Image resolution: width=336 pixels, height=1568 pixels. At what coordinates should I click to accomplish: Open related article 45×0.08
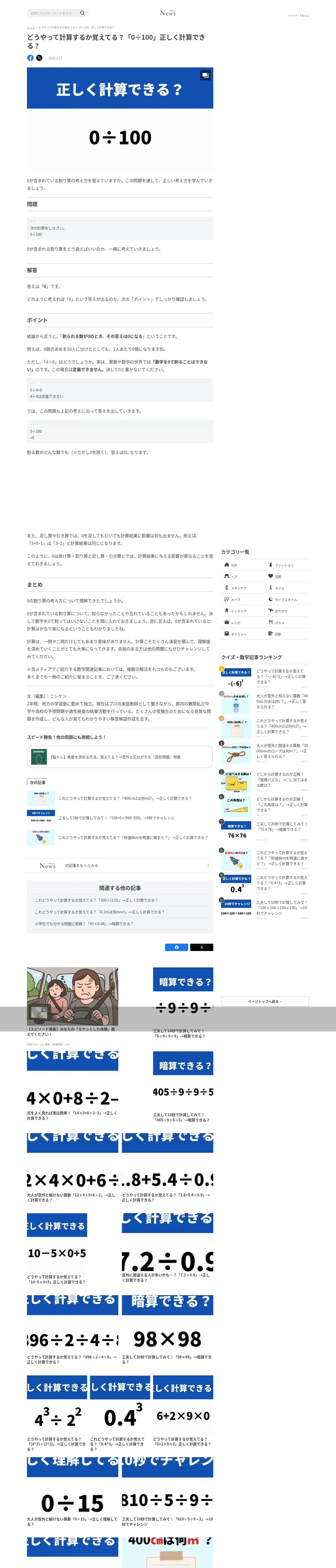click(84, 923)
